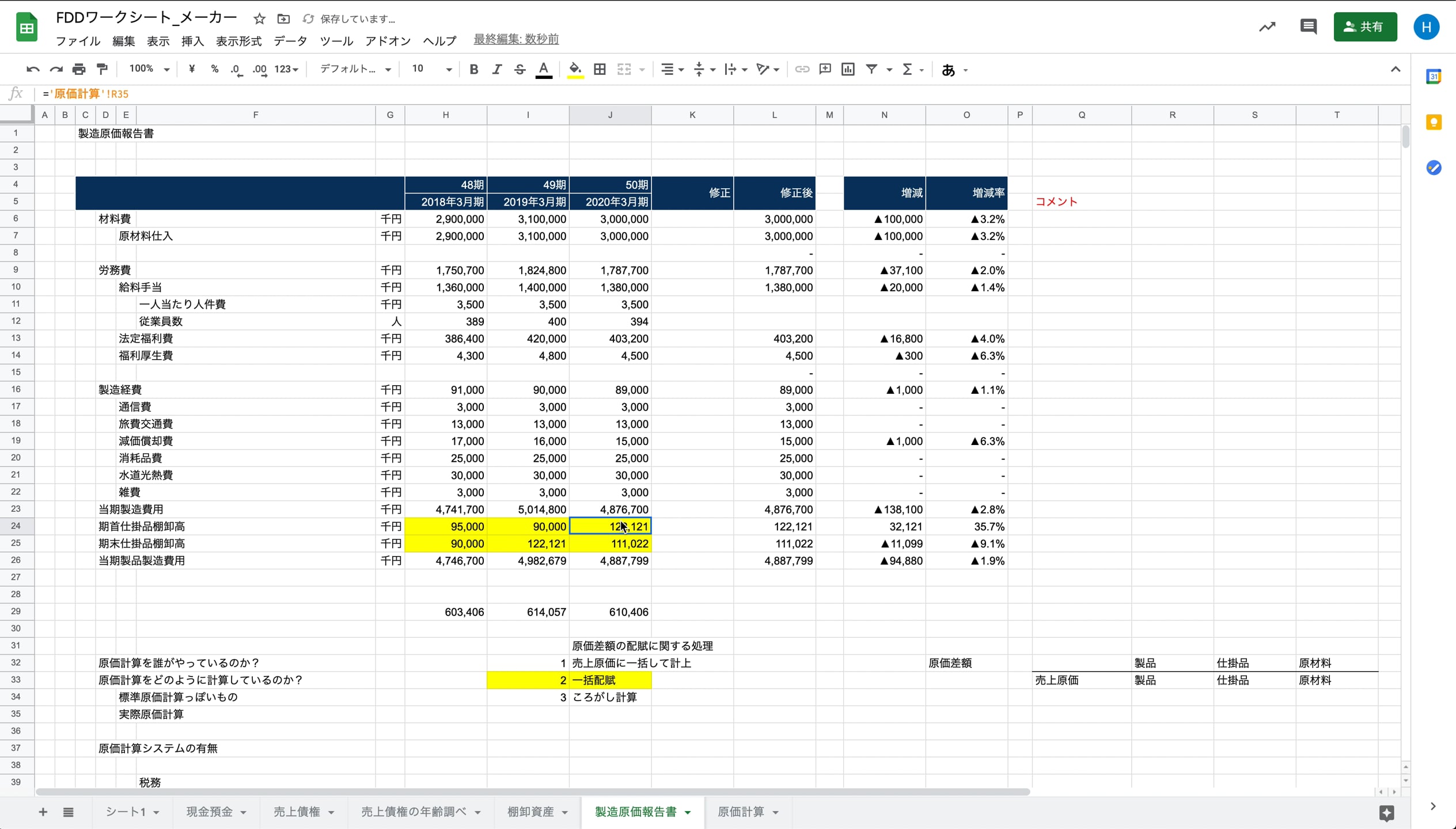This screenshot has width=1456, height=829.
Task: Open Google Keep from the right sidebar
Action: point(1434,121)
